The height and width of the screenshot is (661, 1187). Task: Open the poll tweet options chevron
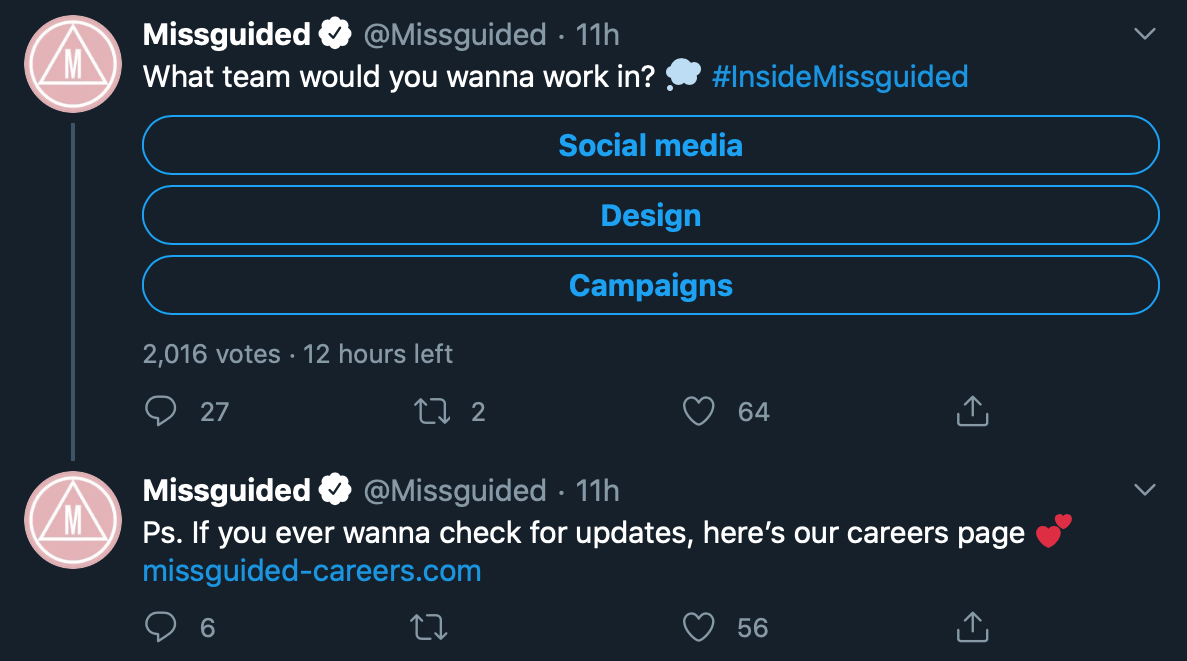[x=1145, y=34]
